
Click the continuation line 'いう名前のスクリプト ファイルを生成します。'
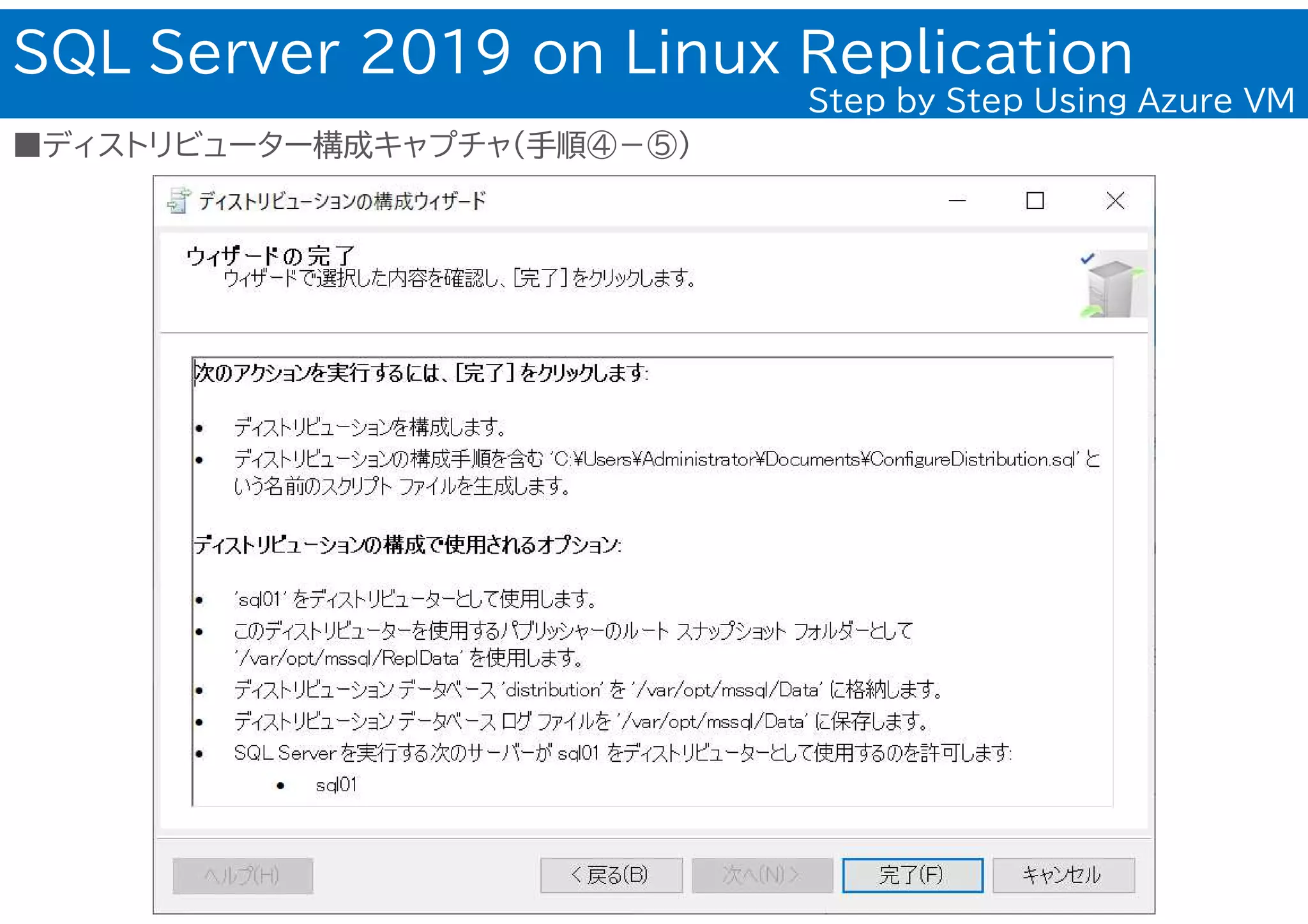point(402,486)
